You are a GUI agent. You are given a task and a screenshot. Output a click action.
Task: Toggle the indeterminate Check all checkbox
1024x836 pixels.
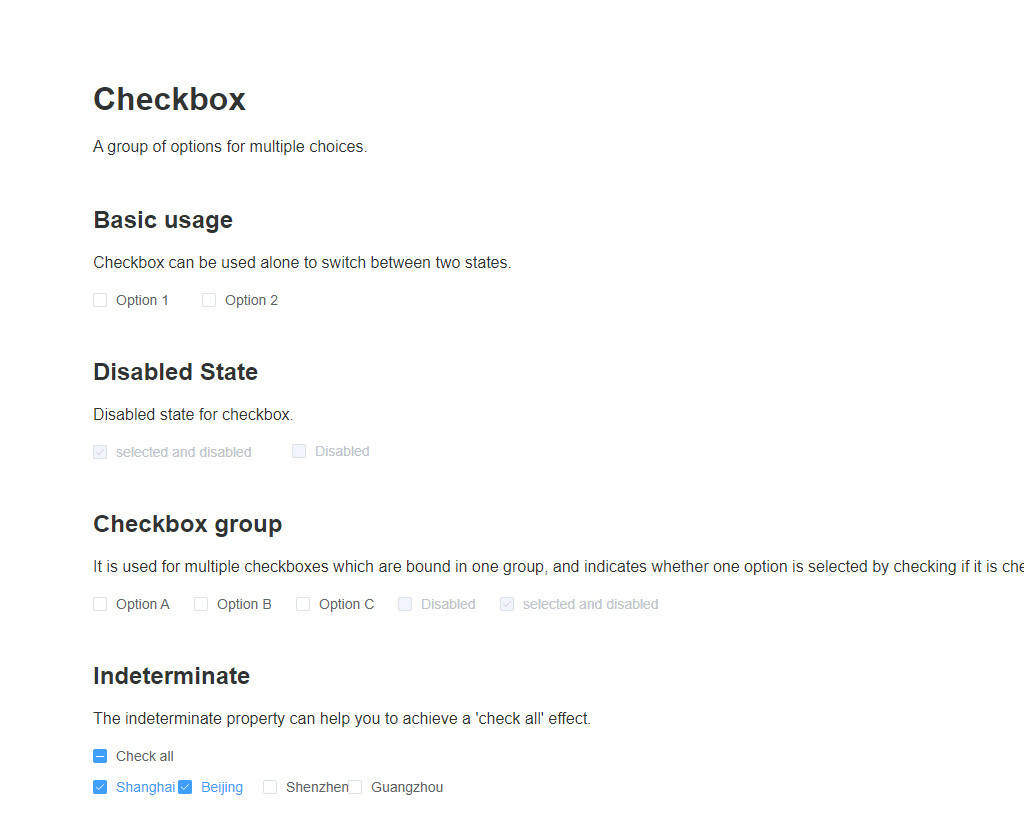pos(100,756)
